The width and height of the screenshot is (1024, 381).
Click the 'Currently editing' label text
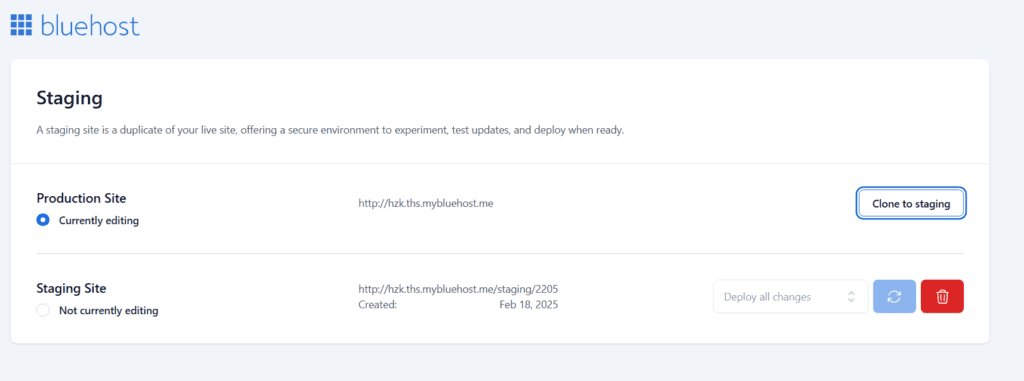99,220
